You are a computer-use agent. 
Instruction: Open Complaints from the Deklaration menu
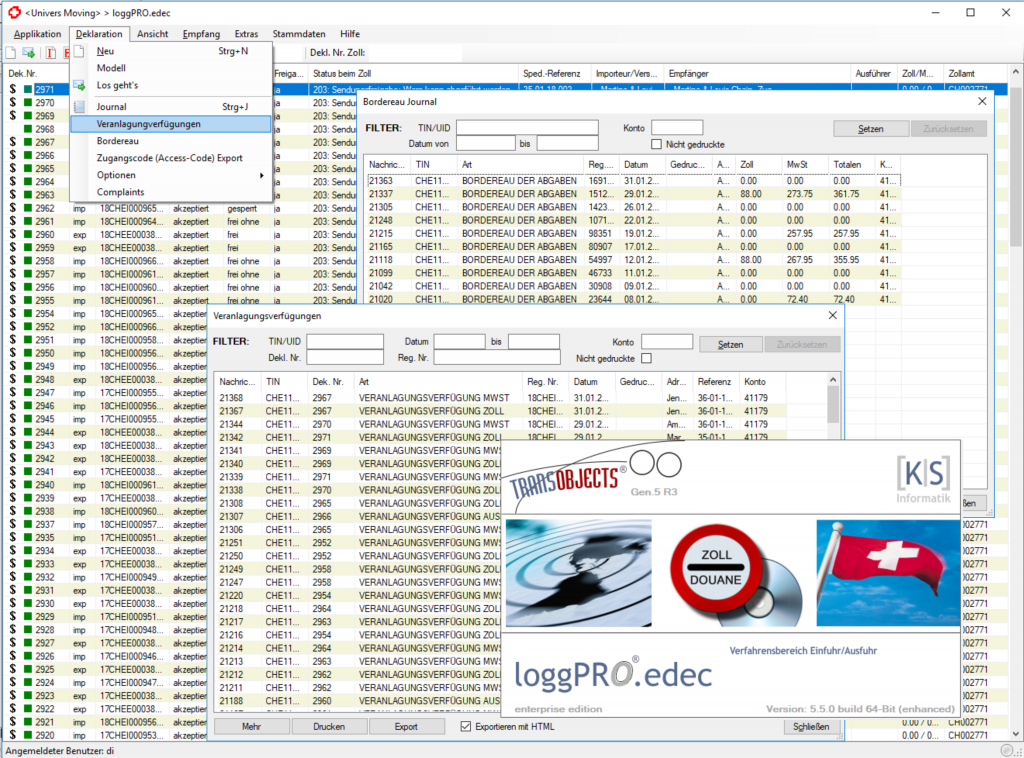[x=170, y=192]
